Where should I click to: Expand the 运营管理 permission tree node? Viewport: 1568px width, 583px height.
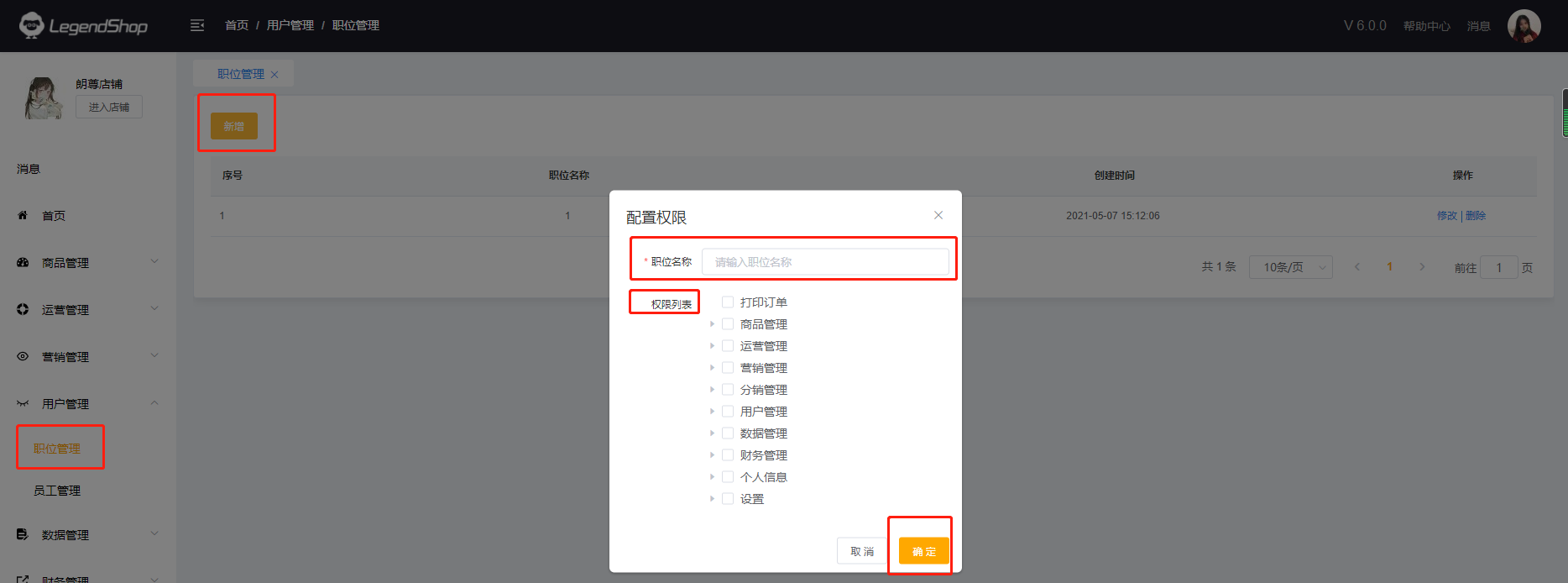tap(712, 346)
